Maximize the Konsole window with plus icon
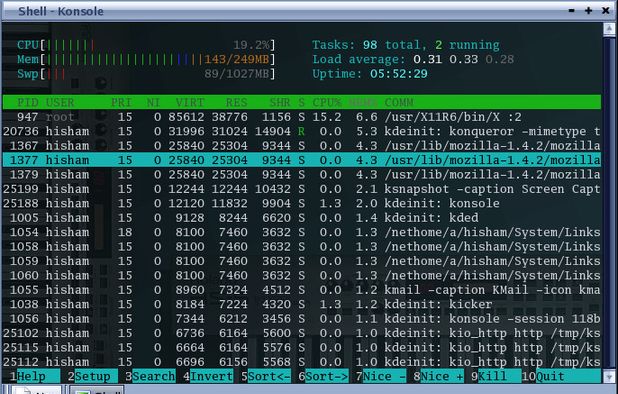Screen dimensions: 618x394 (588, 11)
